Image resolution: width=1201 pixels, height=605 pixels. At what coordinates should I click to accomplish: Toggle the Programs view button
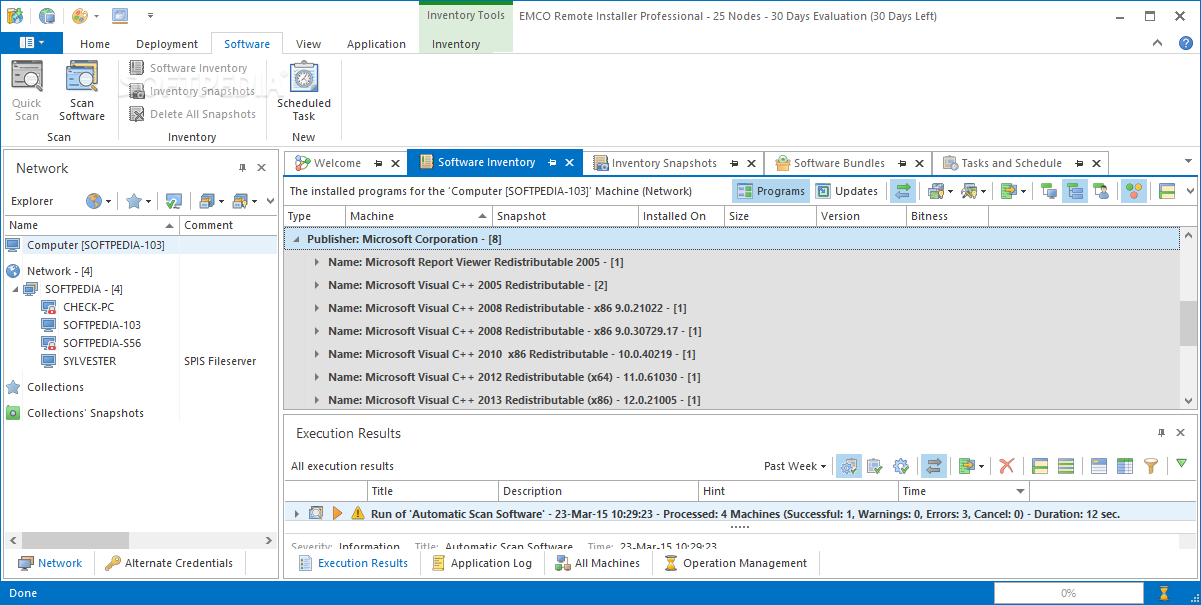click(770, 191)
